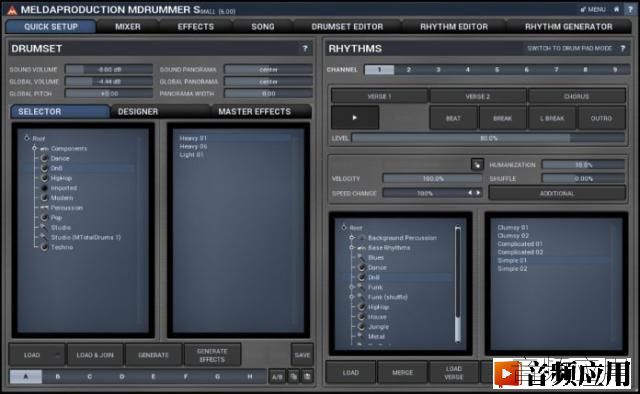This screenshot has width=640, height=394.
Task: Click the play button in Rhythms panel
Action: click(355, 118)
